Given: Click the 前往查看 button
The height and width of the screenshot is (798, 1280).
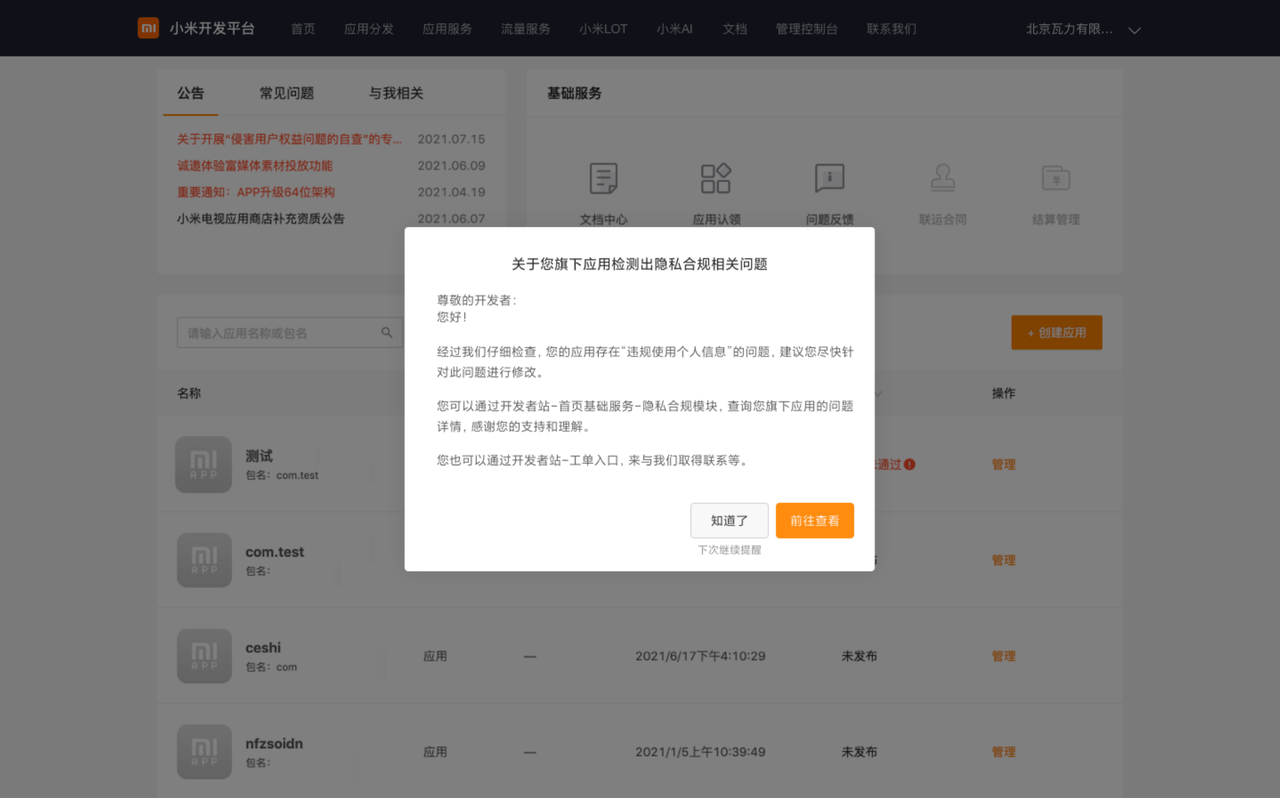Looking at the screenshot, I should point(815,521).
